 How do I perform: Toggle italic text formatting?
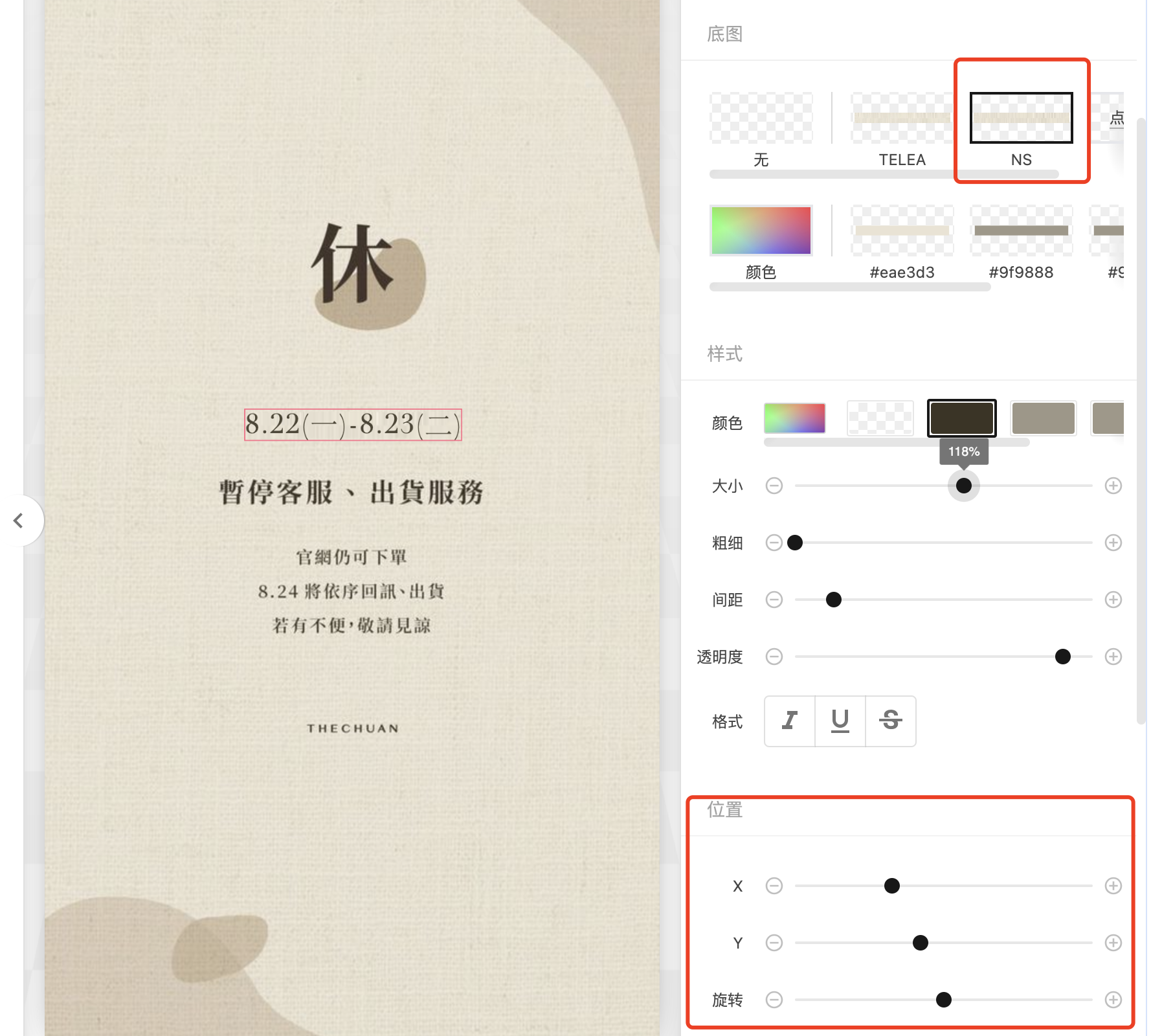[x=789, y=721]
